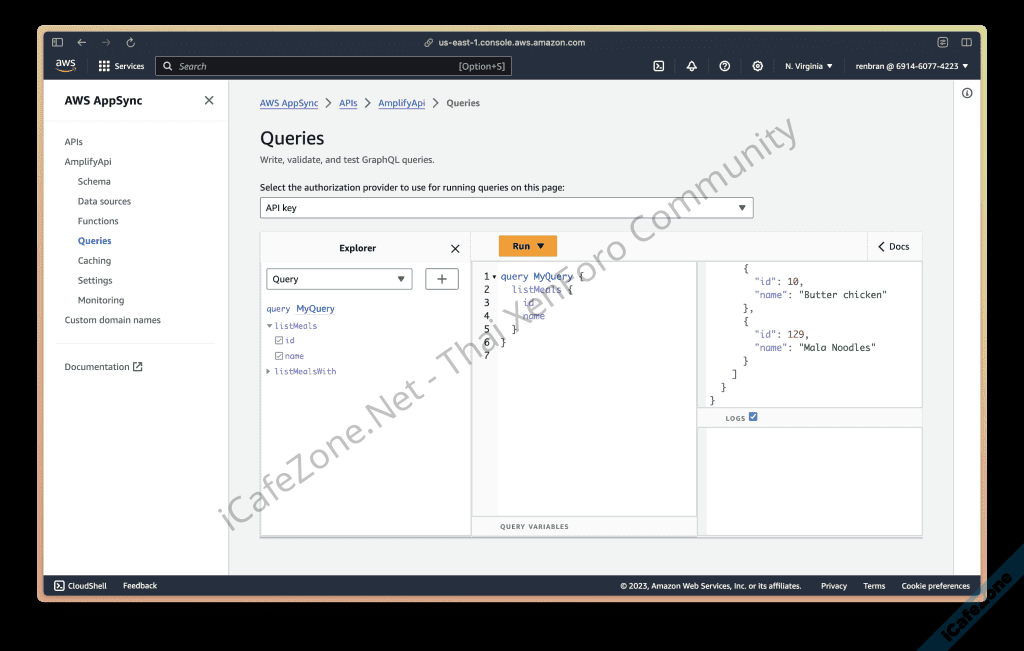Close the Explorer panel
This screenshot has height=651, width=1024.
click(x=455, y=249)
